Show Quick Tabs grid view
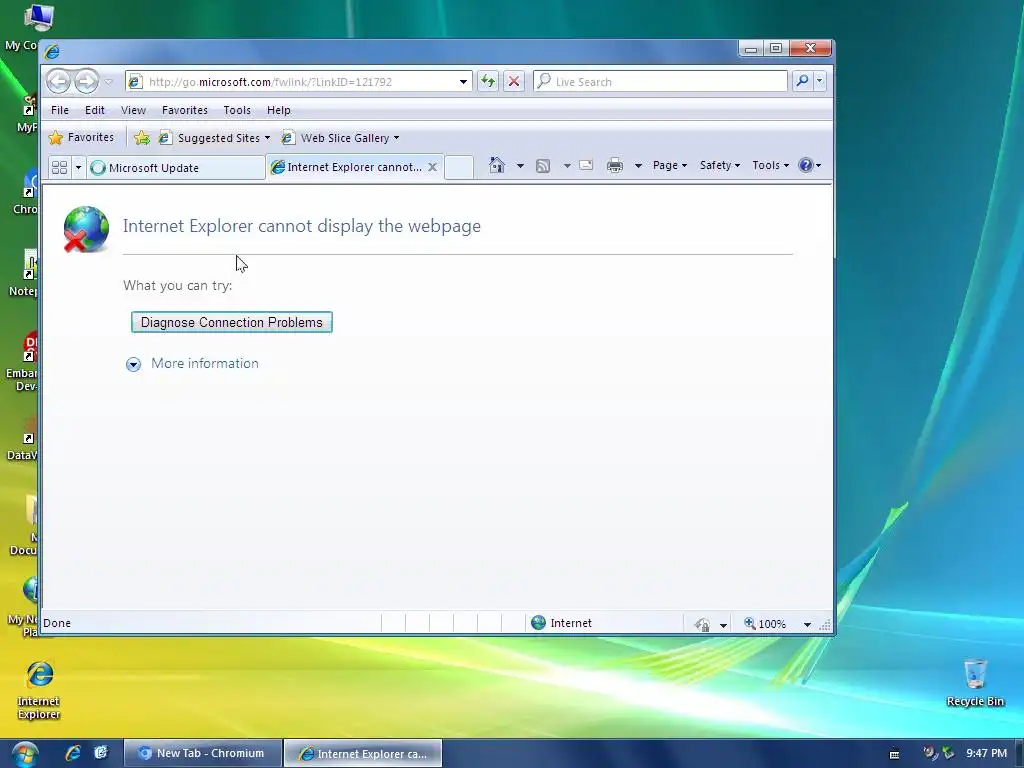1024x768 pixels. 59,167
